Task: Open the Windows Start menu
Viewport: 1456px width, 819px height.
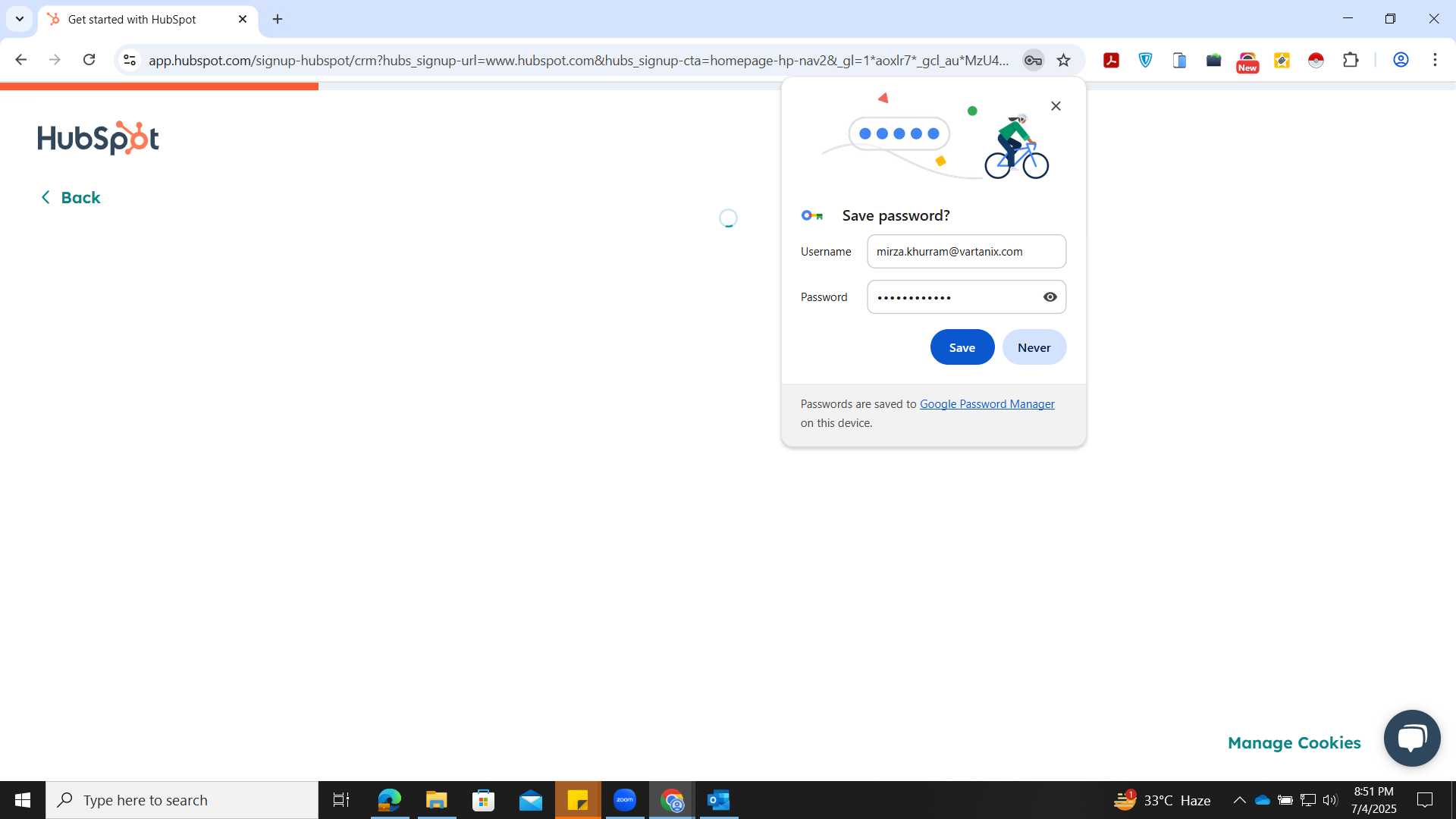Action: point(23,800)
